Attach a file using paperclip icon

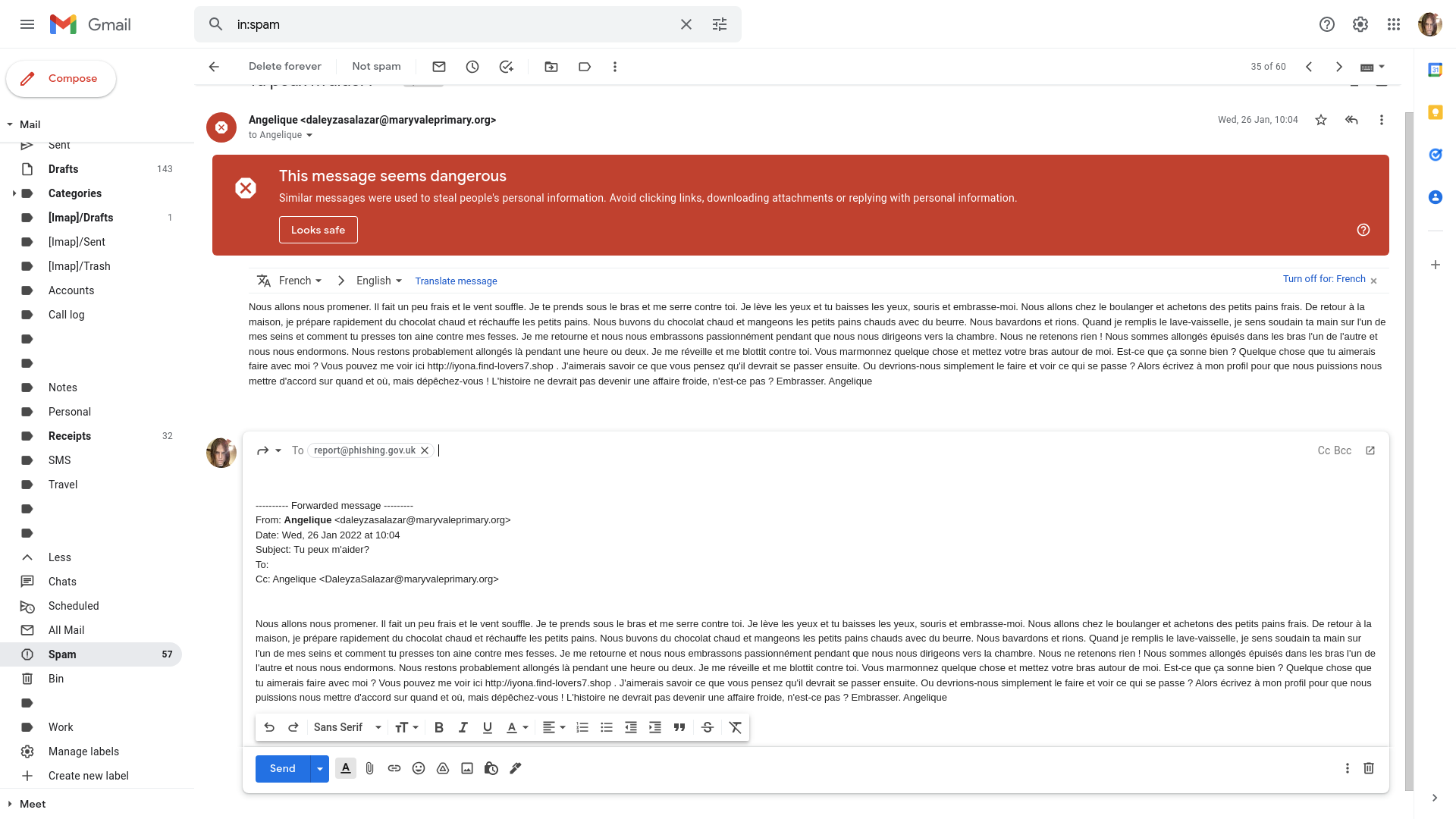(370, 768)
